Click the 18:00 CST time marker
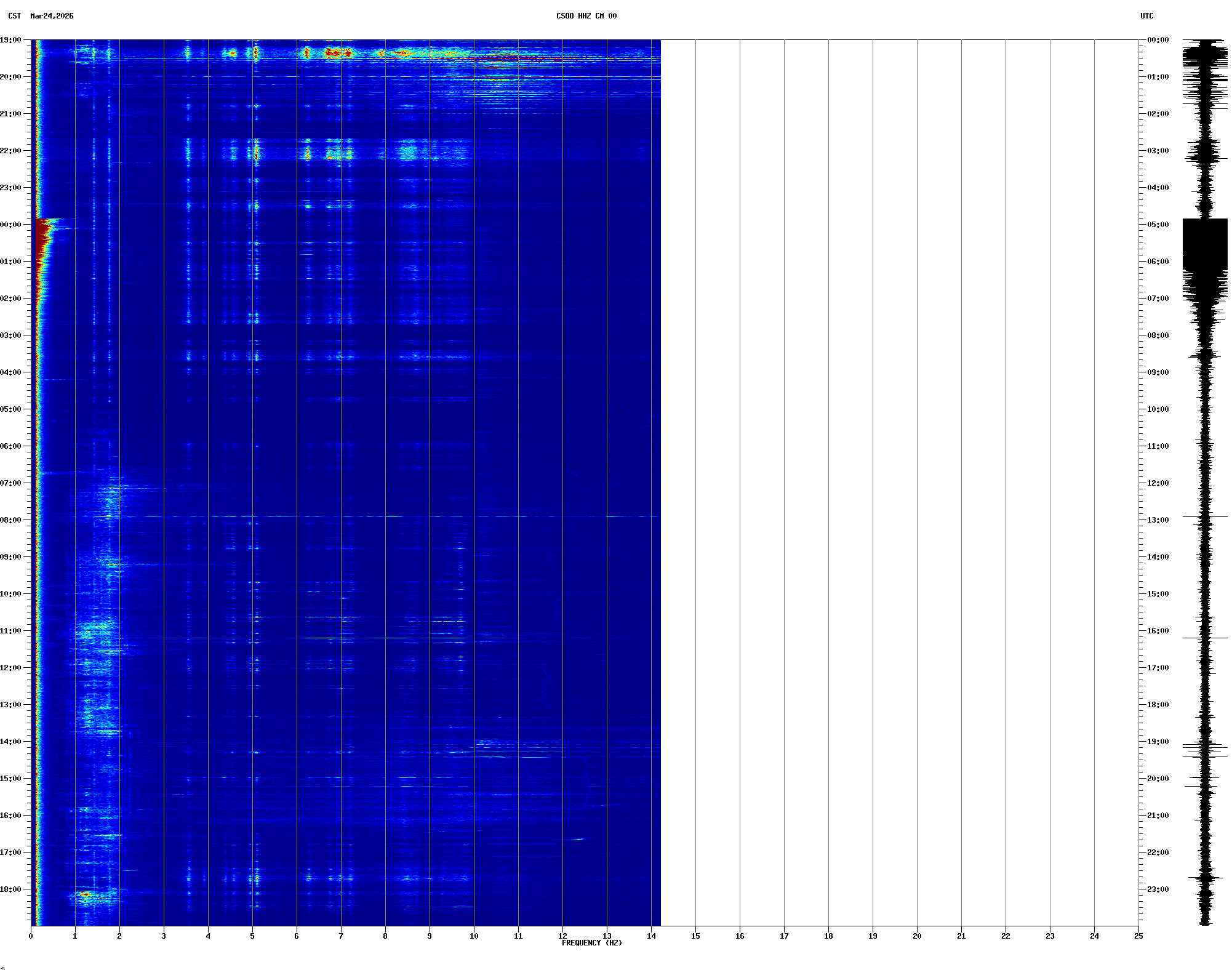 coord(11,889)
